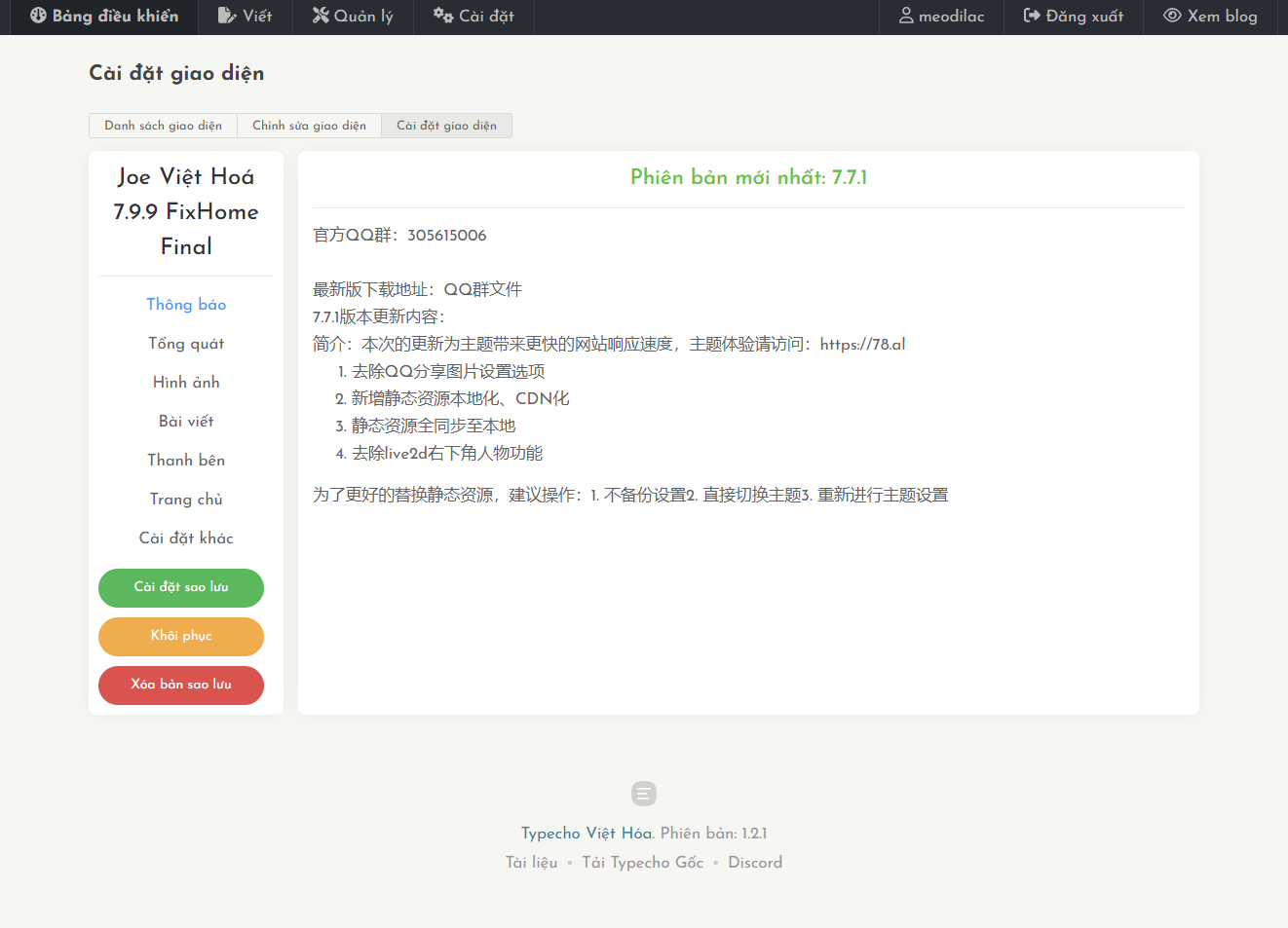Click the line 7.7.1版本更新内容
This screenshot has height=928, width=1288.
(x=379, y=317)
